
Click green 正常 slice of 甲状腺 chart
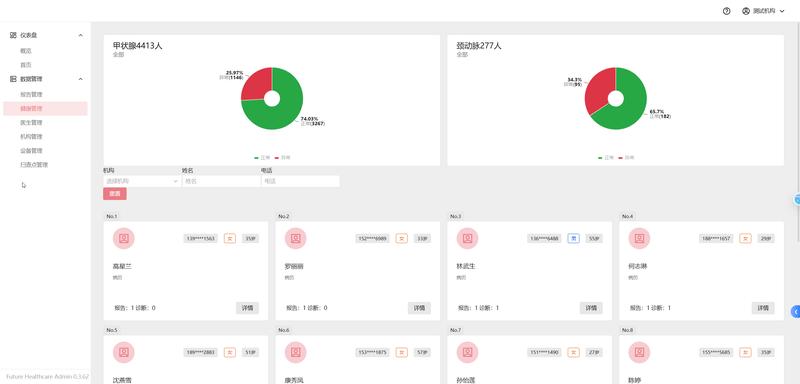[288, 112]
